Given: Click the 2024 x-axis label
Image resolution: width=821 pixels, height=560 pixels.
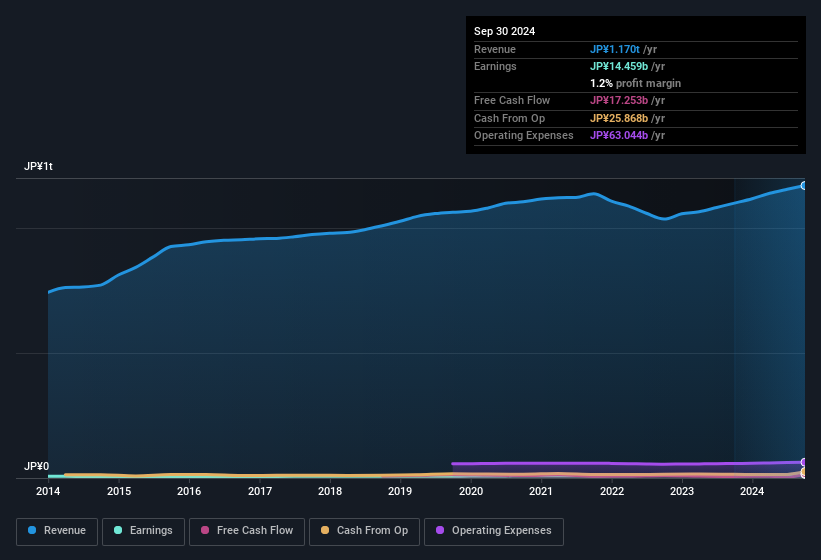Looking at the screenshot, I should pos(752,491).
